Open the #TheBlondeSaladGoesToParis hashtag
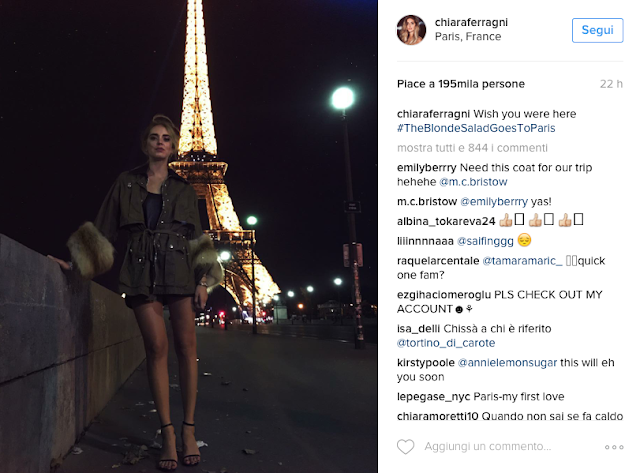The height and width of the screenshot is (473, 640). click(476, 128)
